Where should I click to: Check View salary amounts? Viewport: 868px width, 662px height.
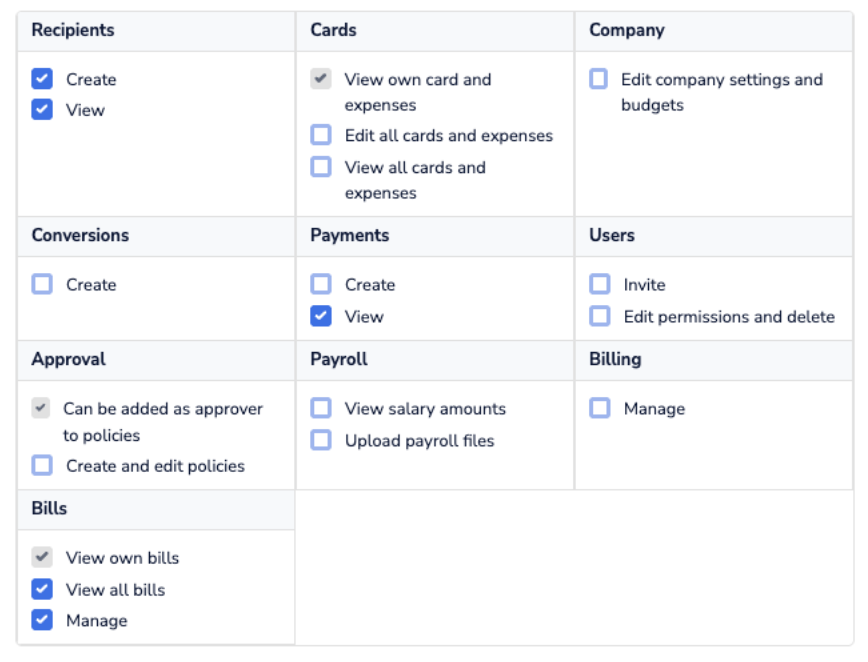coord(321,408)
